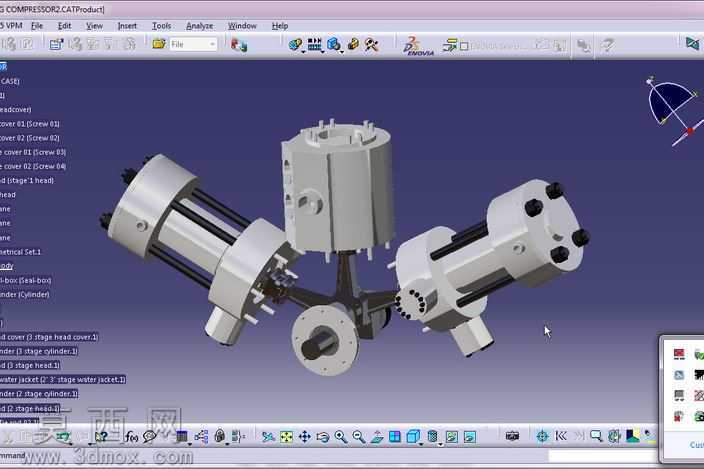
Task: Open the Help menu
Action: [280, 26]
